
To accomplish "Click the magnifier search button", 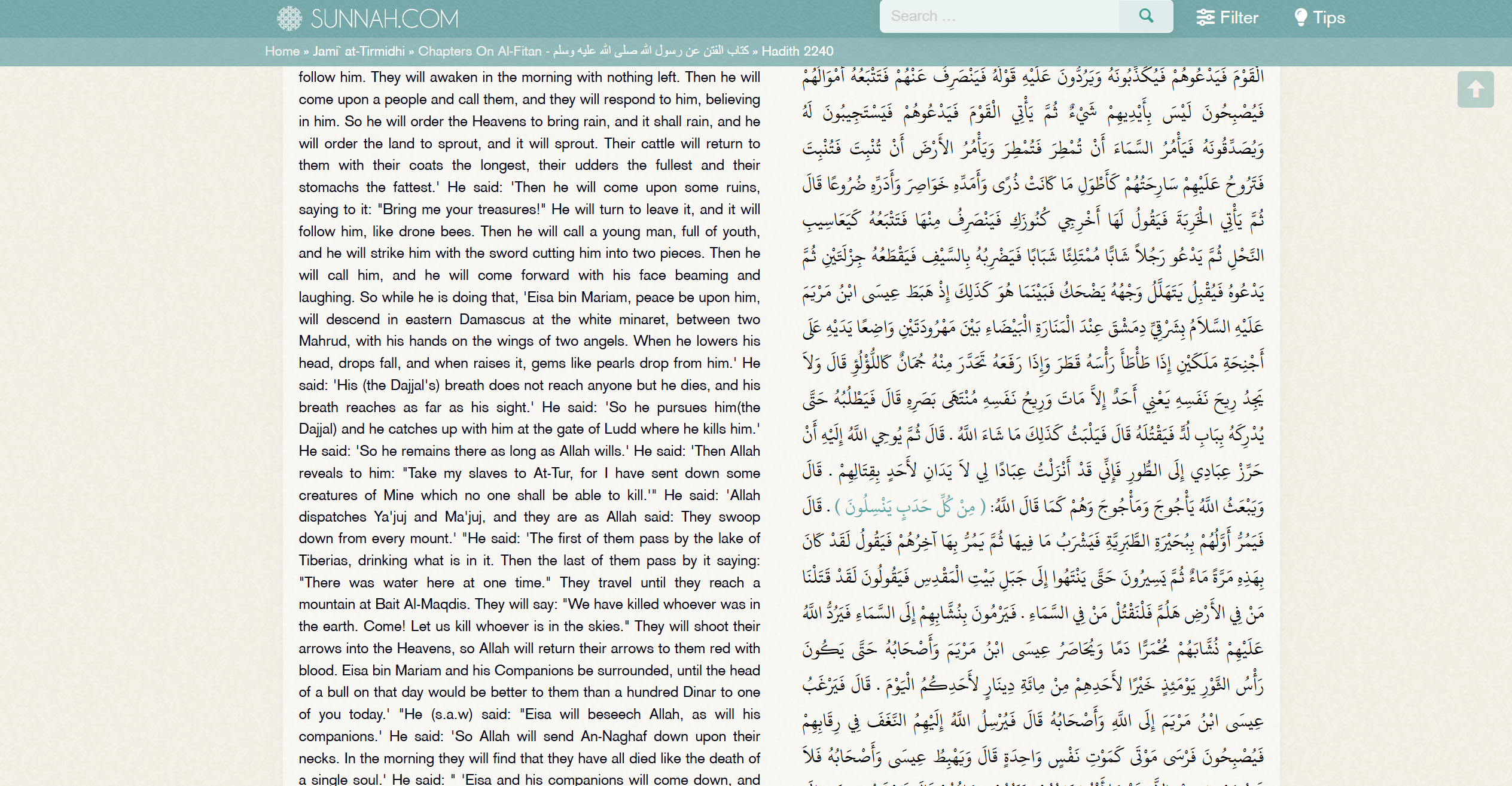I will pos(1145,16).
